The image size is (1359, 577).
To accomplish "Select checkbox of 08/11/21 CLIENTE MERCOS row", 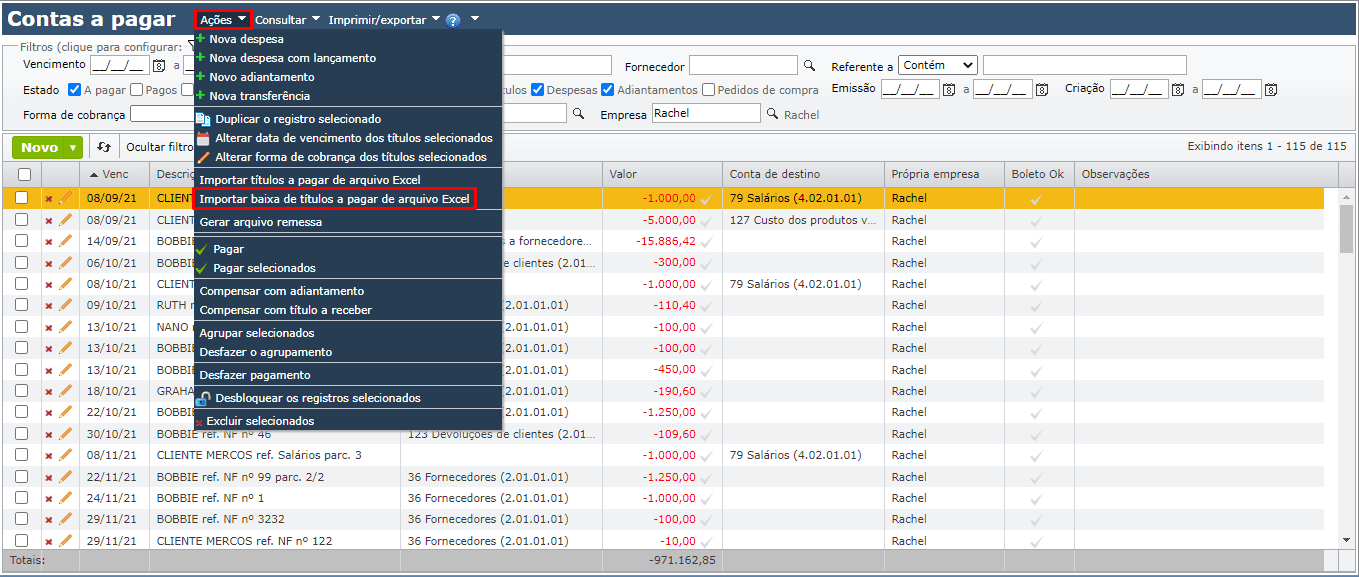I will click(22, 455).
